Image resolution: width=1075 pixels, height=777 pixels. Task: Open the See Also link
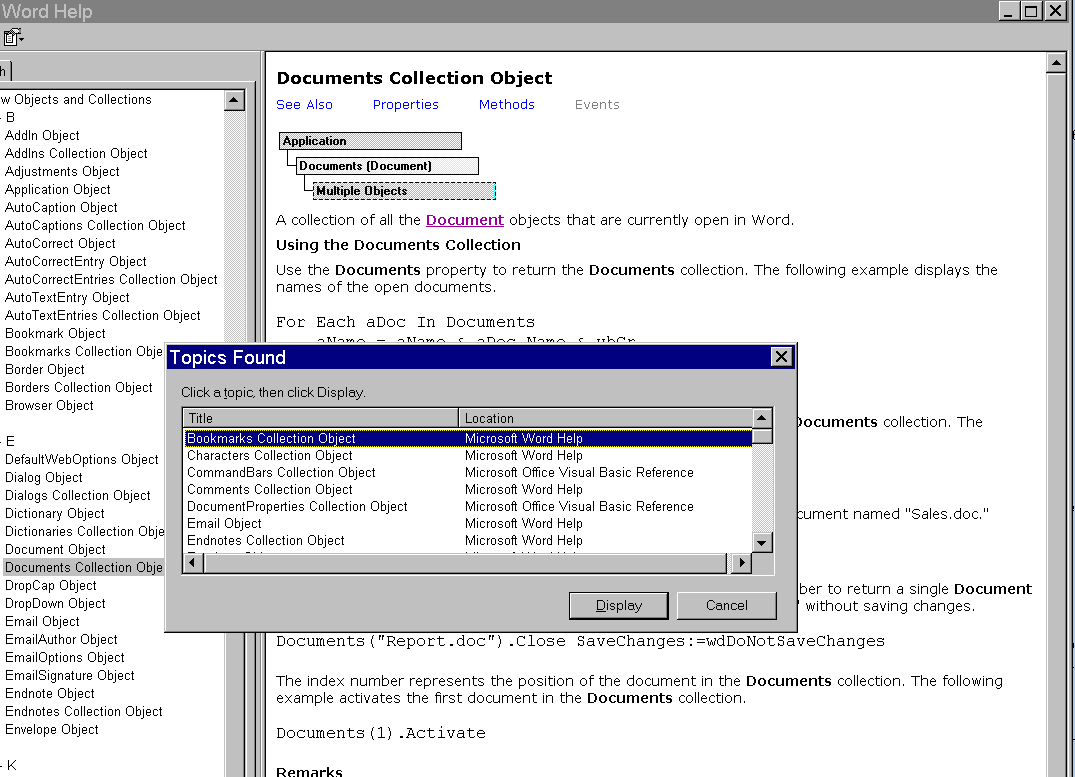(x=304, y=105)
